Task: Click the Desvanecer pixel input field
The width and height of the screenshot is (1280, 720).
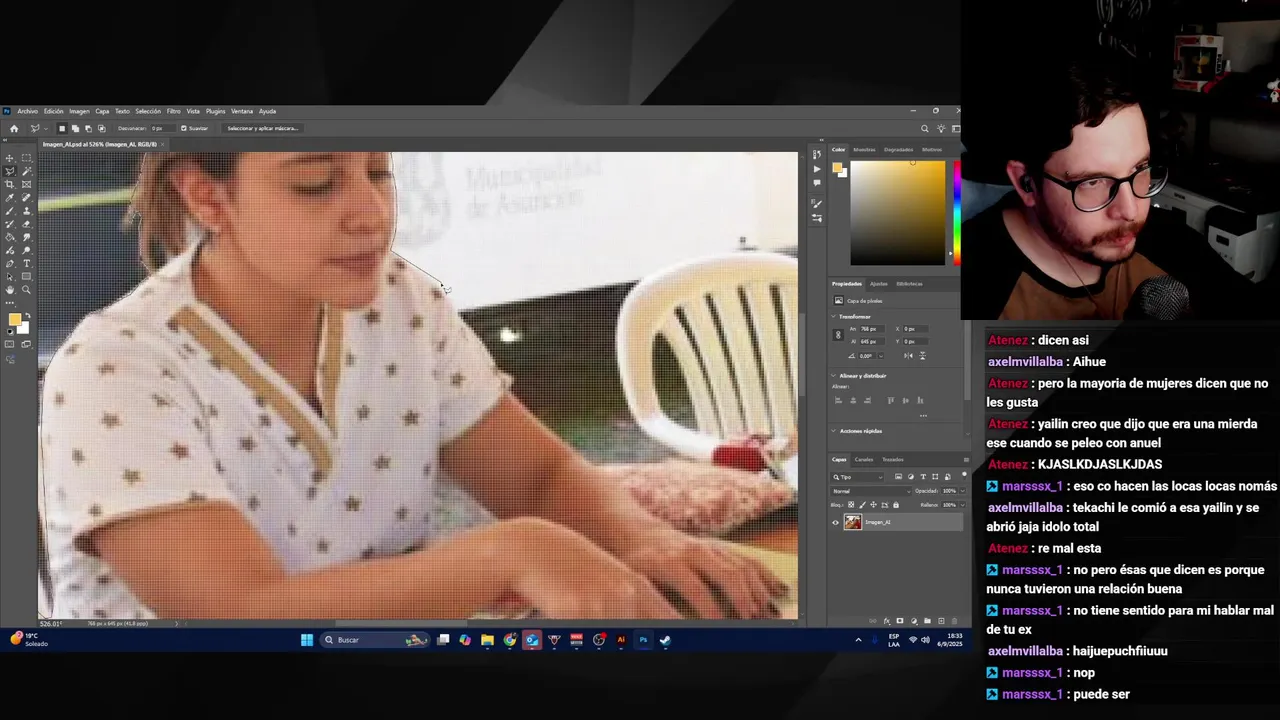Action: pos(163,128)
